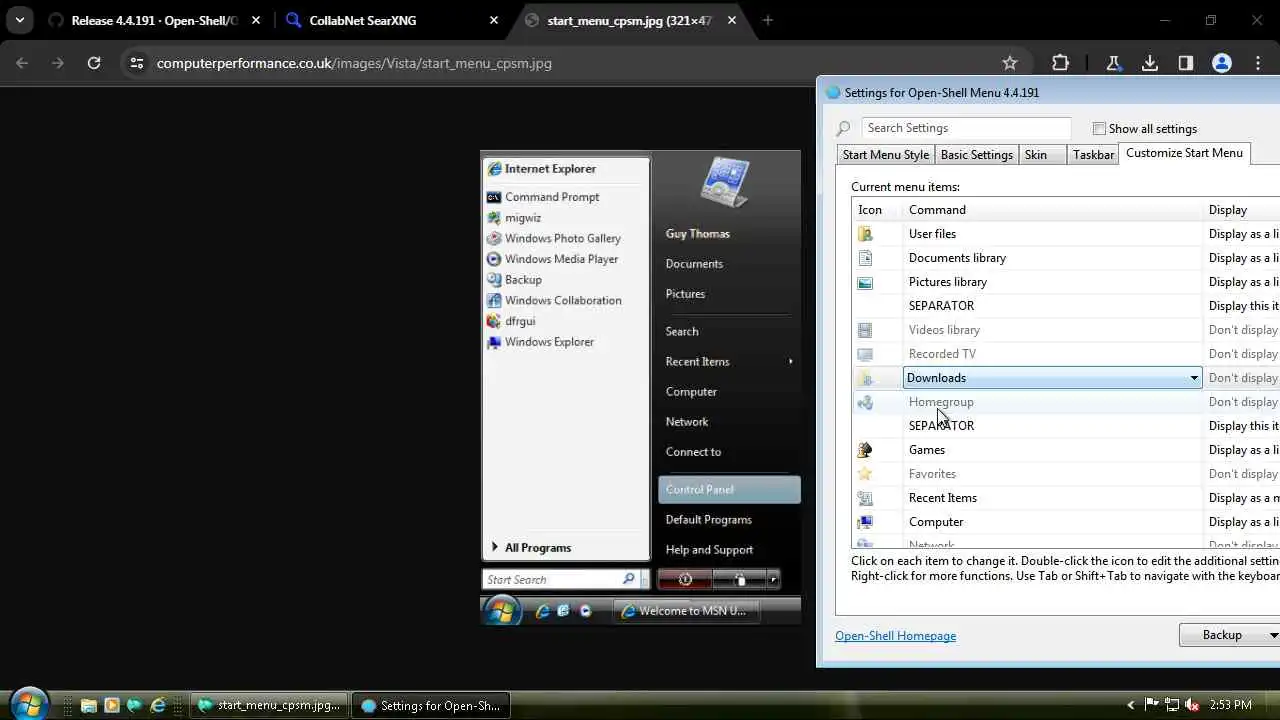This screenshot has width=1280, height=720.
Task: Open the browser profile avatar
Action: pyautogui.click(x=1222, y=63)
